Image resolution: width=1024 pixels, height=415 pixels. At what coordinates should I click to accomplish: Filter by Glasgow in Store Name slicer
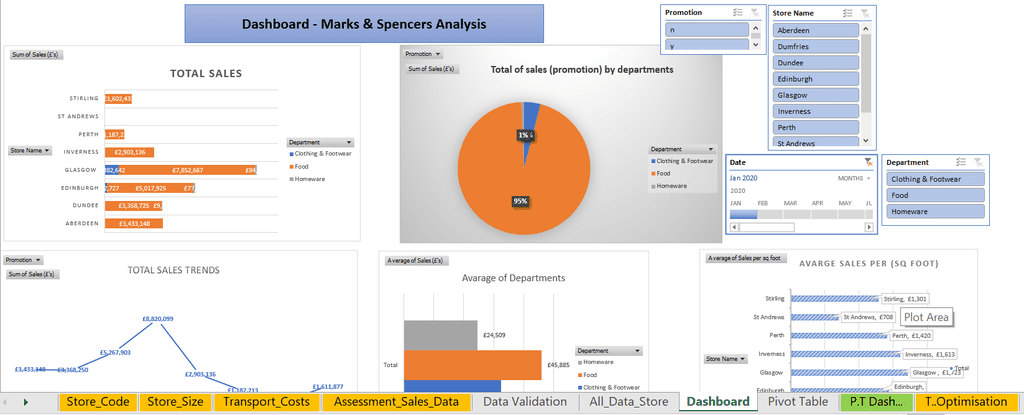[x=815, y=95]
